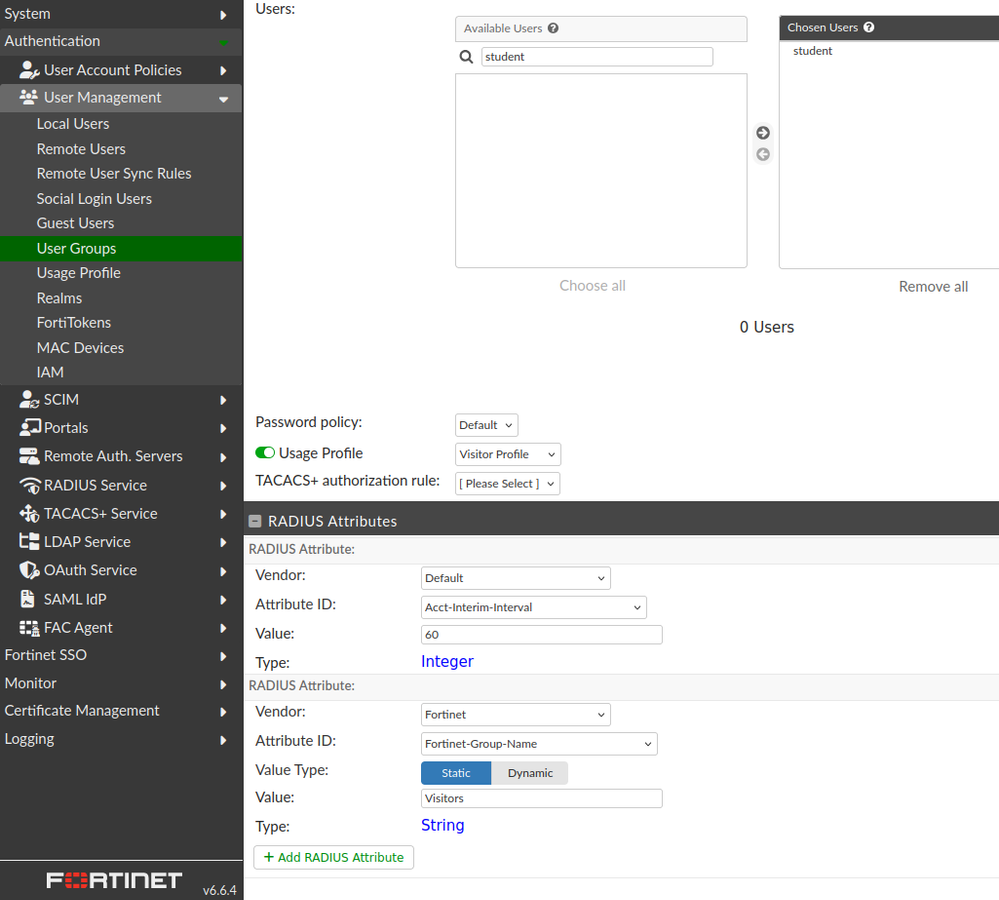Click the student search input field
The height and width of the screenshot is (900, 999).
tap(596, 56)
